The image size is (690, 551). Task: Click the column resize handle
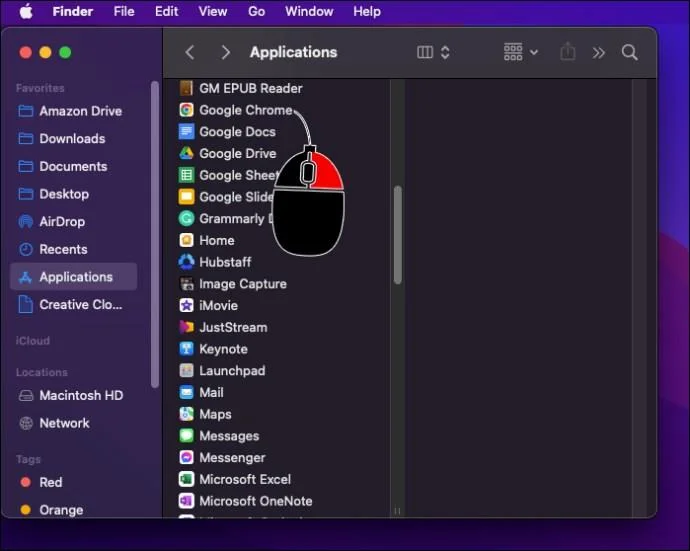(x=397, y=511)
